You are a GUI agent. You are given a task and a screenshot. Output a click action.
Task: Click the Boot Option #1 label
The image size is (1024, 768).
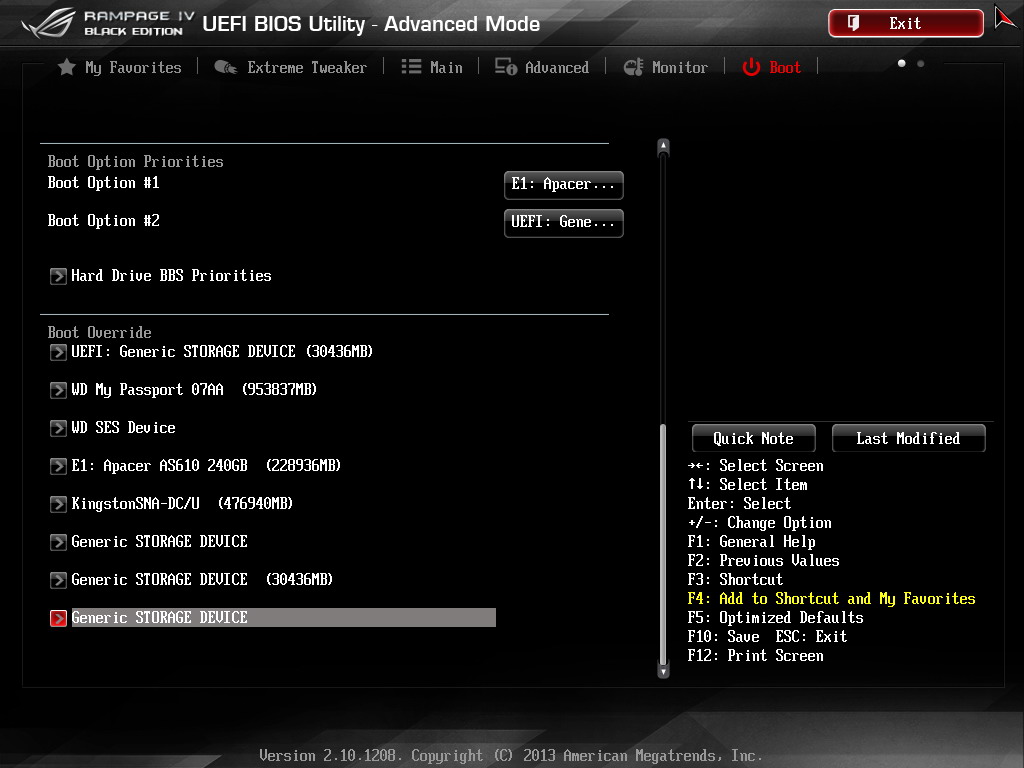[x=103, y=183]
